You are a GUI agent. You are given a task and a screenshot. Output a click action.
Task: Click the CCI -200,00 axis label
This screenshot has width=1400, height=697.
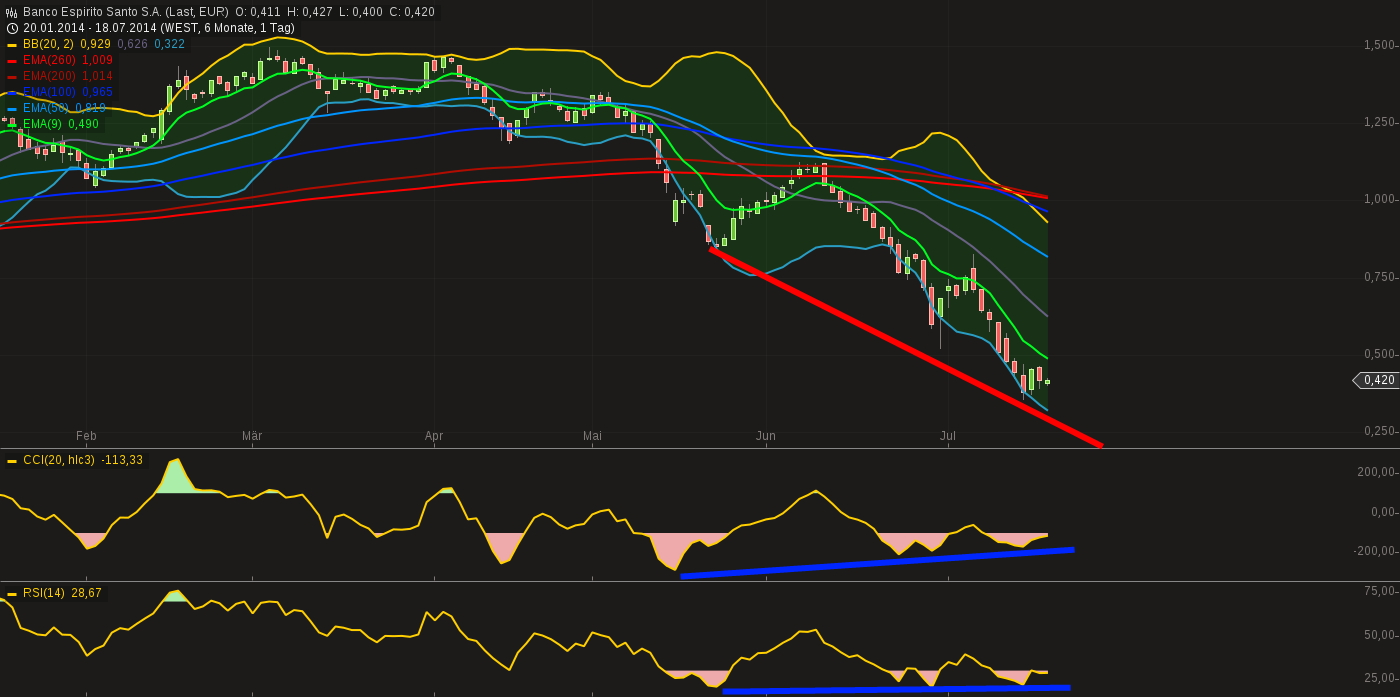pos(1374,551)
